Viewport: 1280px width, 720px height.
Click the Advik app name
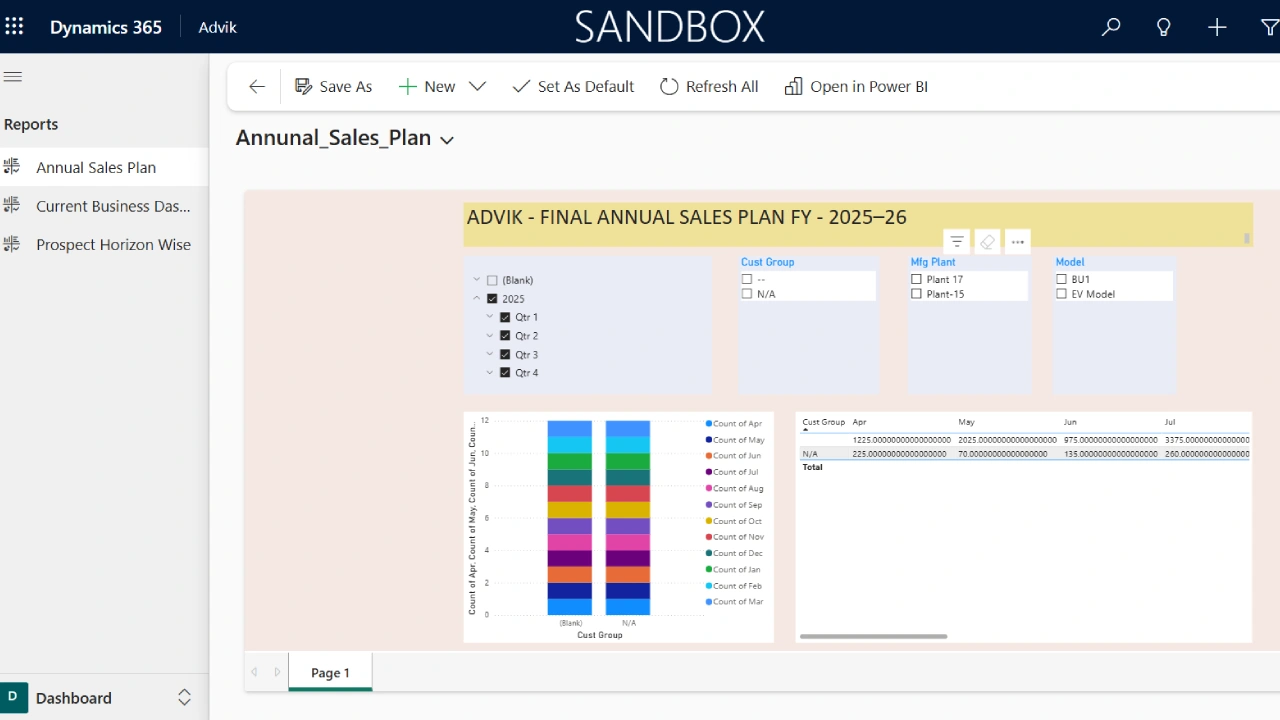pyautogui.click(x=218, y=27)
